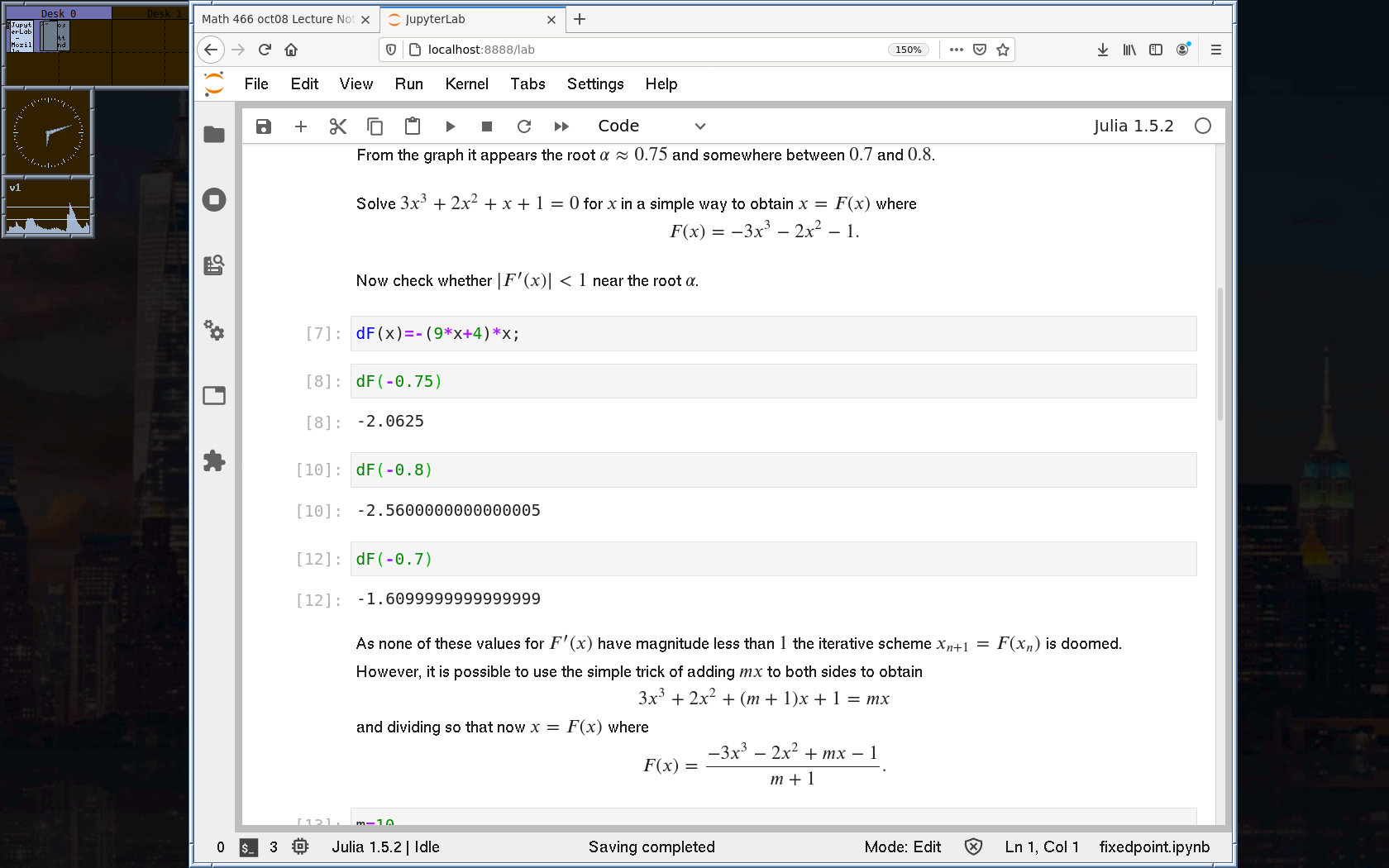Viewport: 1389px width, 868px height.
Task: Save the notebook with the disk icon
Action: [264, 126]
